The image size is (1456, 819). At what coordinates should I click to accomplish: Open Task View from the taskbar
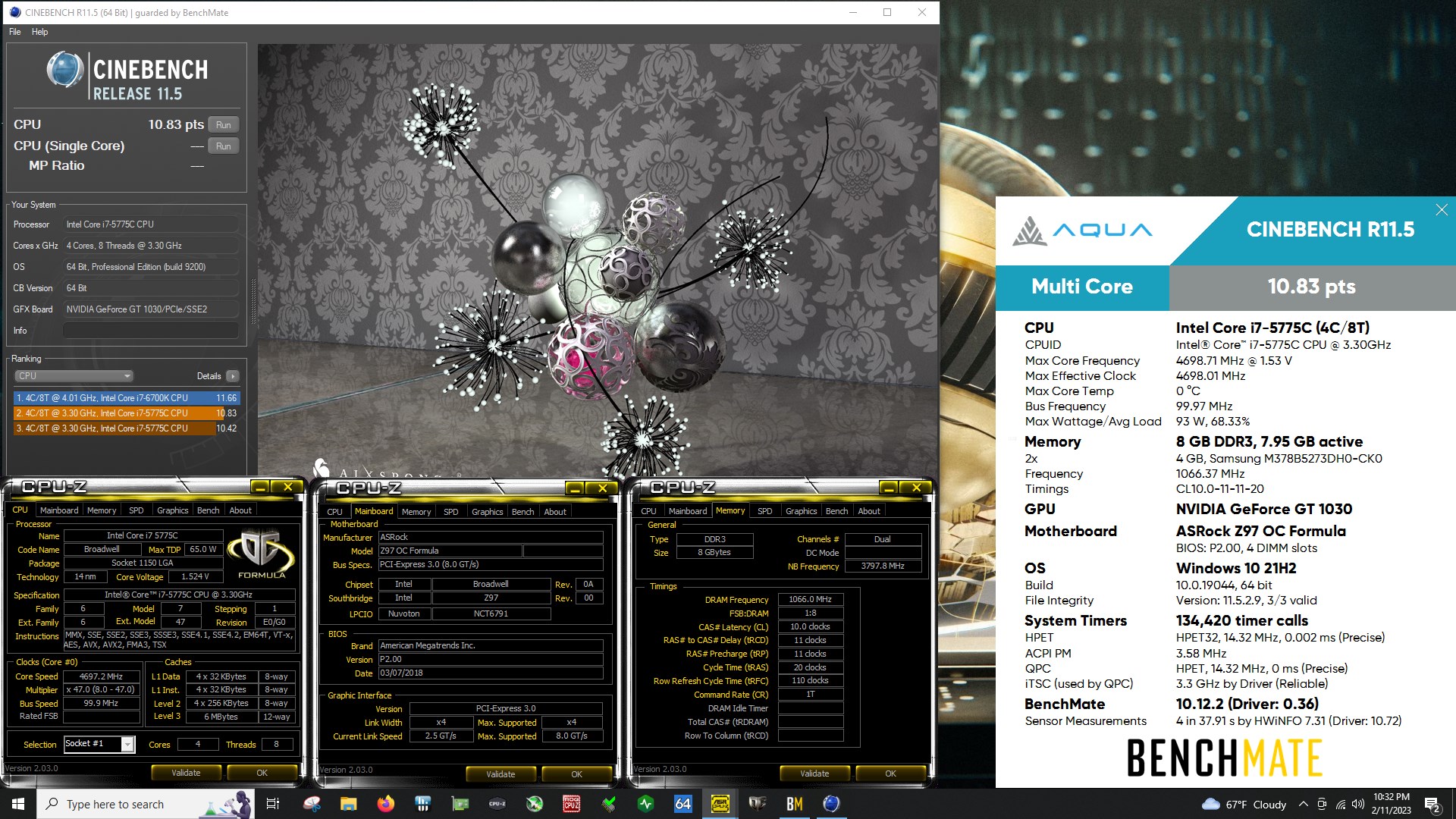pos(273,804)
